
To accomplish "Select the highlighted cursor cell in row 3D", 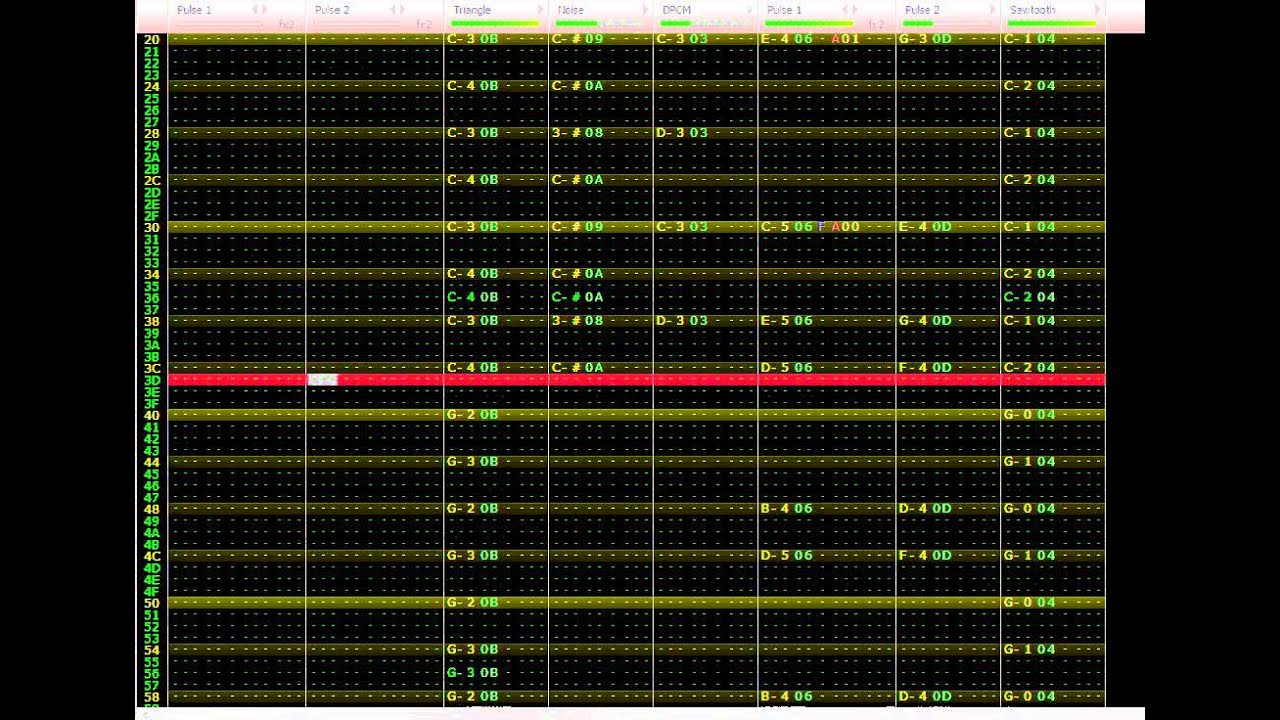I will pyautogui.click(x=323, y=380).
